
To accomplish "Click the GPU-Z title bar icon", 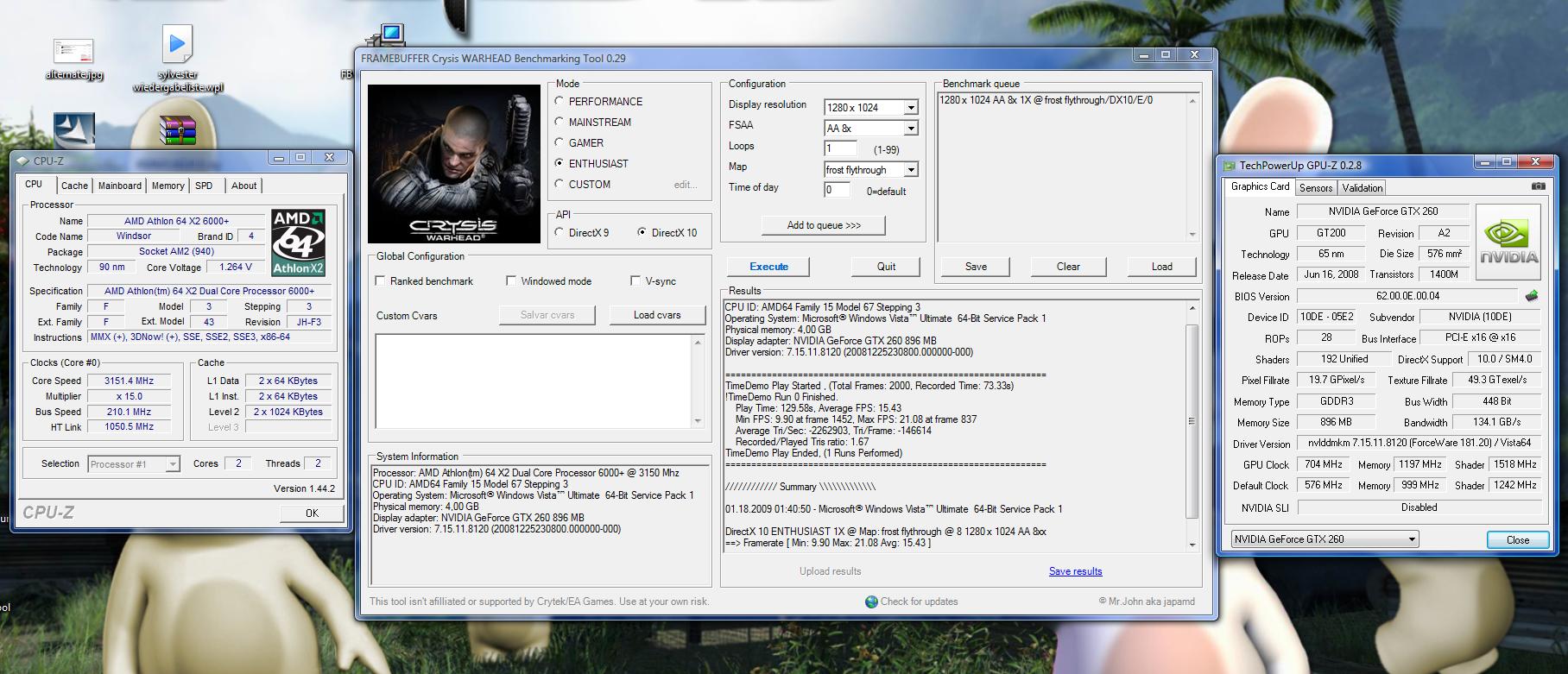I will tap(1230, 165).
